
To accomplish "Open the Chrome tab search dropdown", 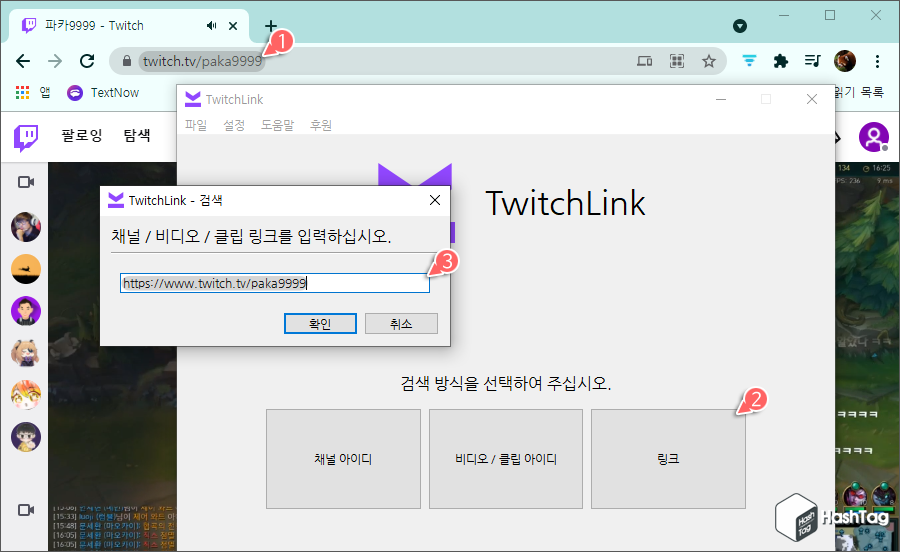I will (740, 26).
